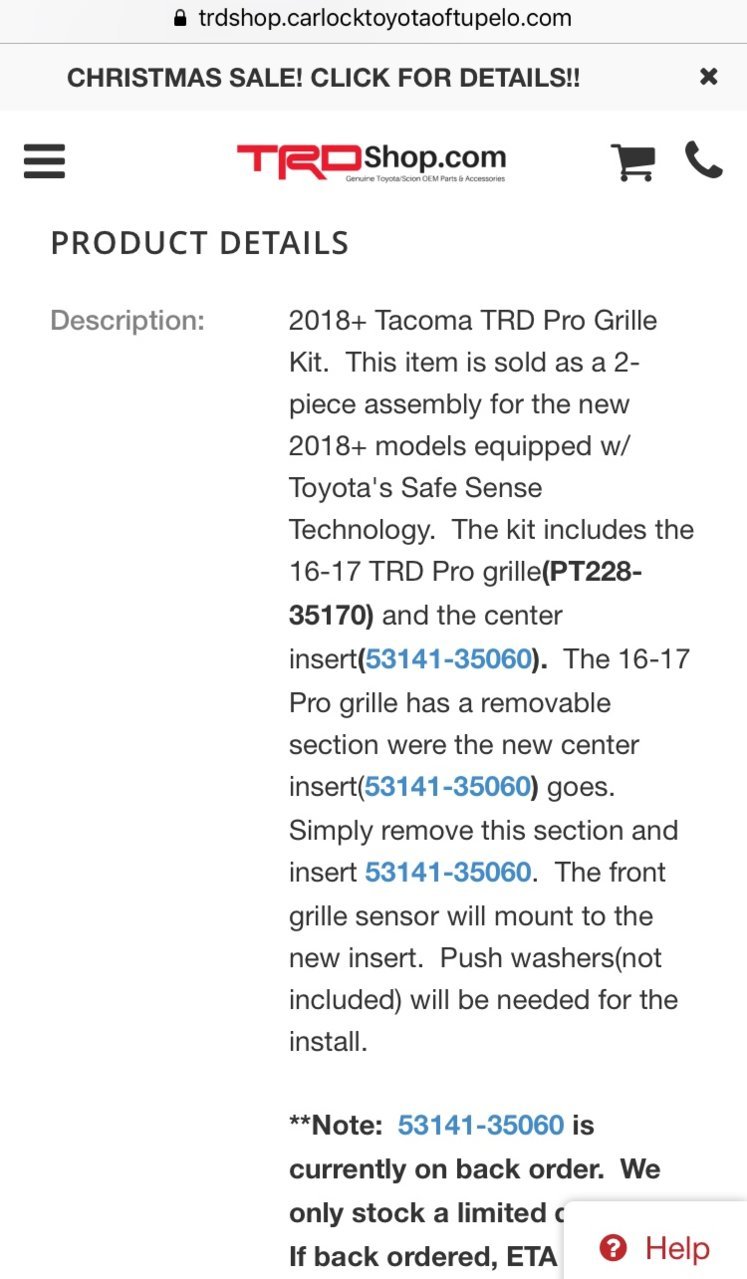Open 53141-35060 link before word 'goes'

(x=447, y=787)
